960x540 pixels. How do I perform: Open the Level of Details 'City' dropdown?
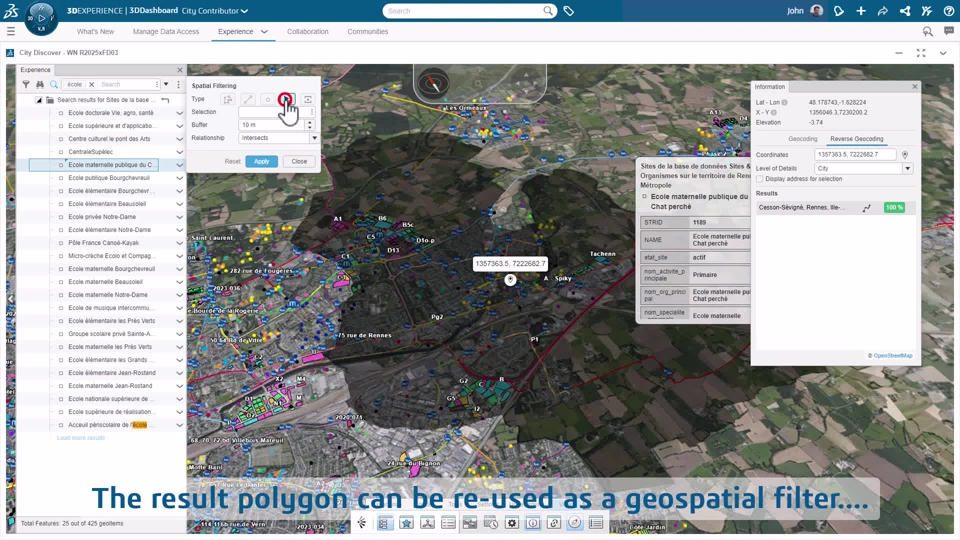pos(907,168)
